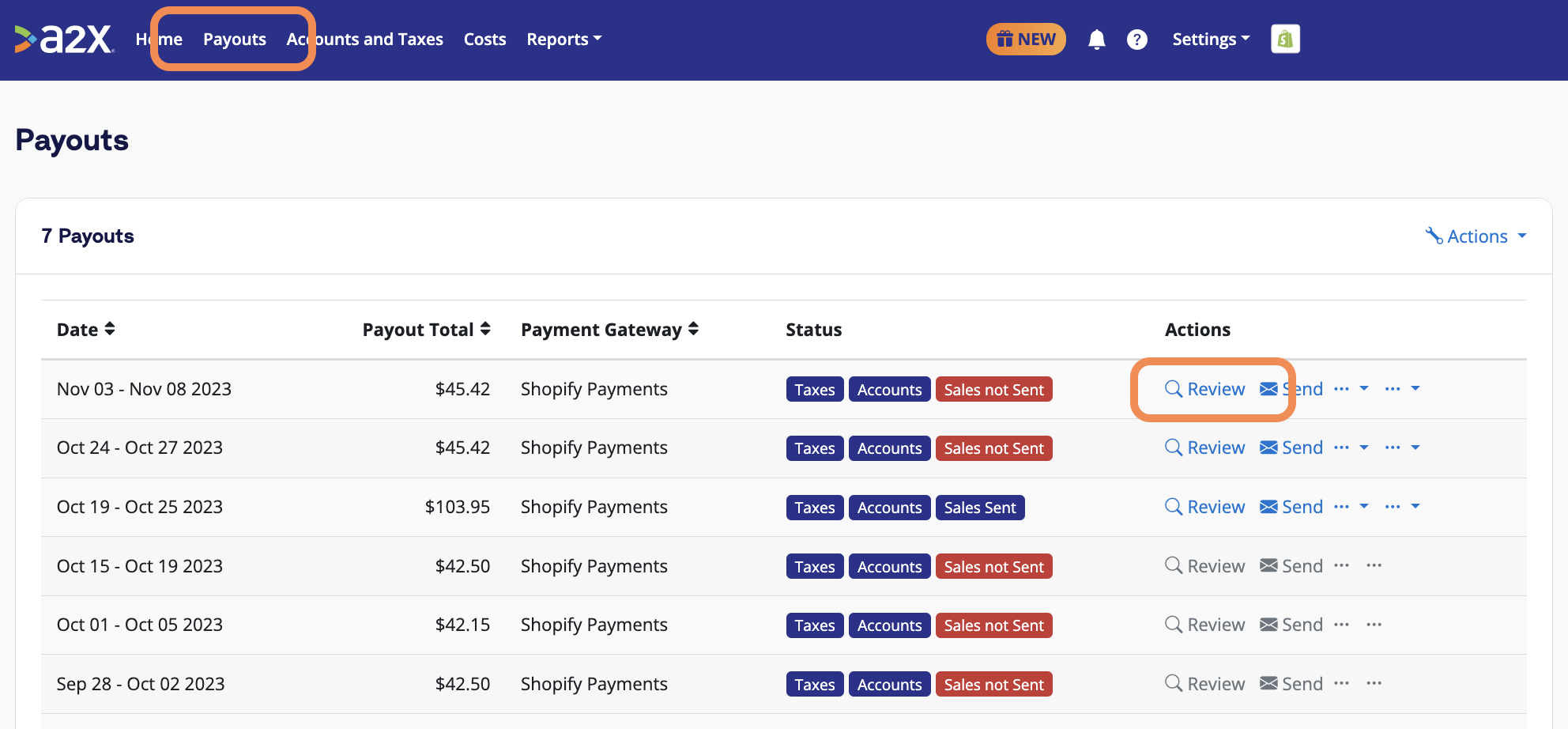This screenshot has width=1568, height=729.
Task: Expand first more-options dropdown in Nov 03 row
Action: [1351, 388]
